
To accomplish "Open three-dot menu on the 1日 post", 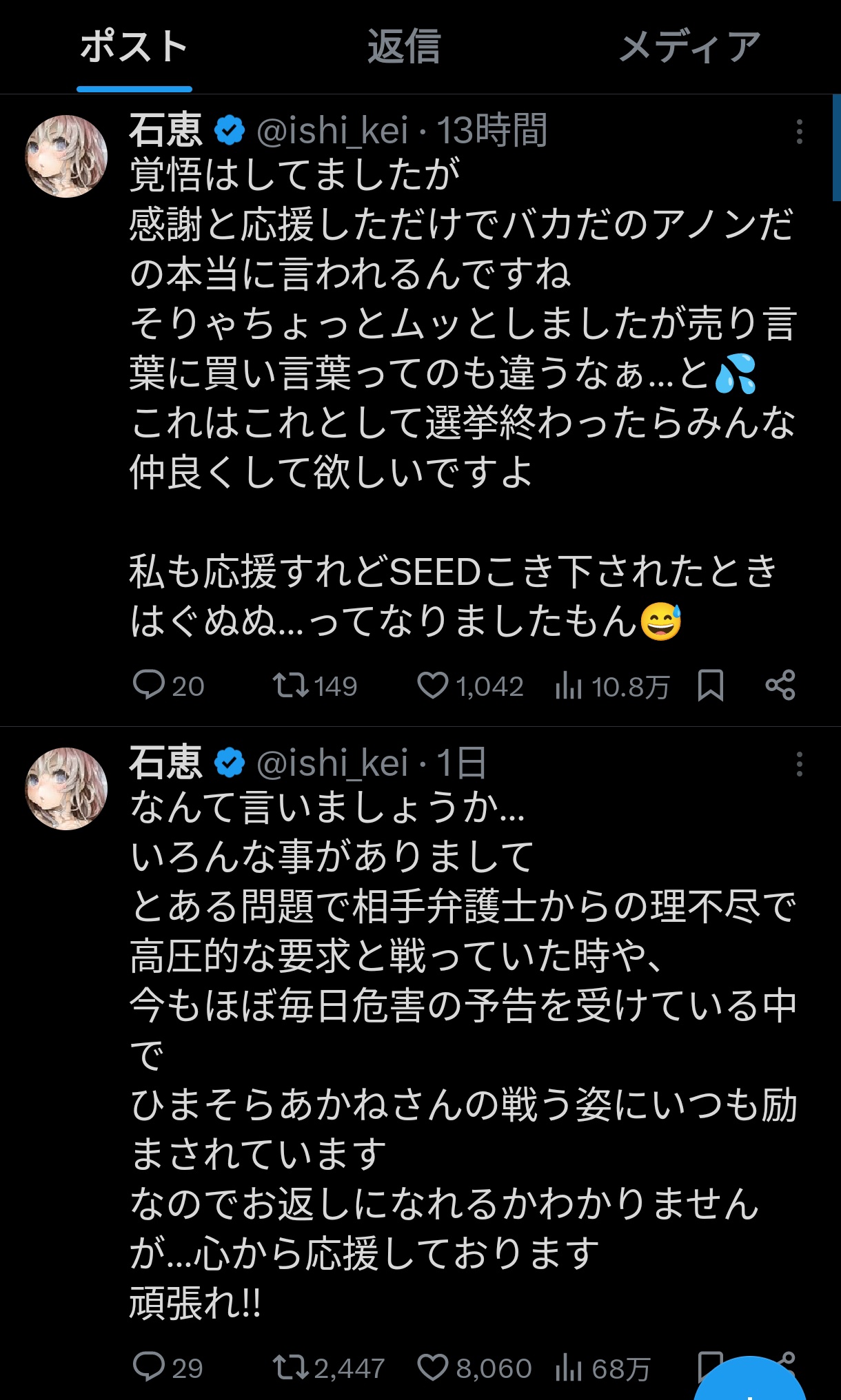I will 800,764.
